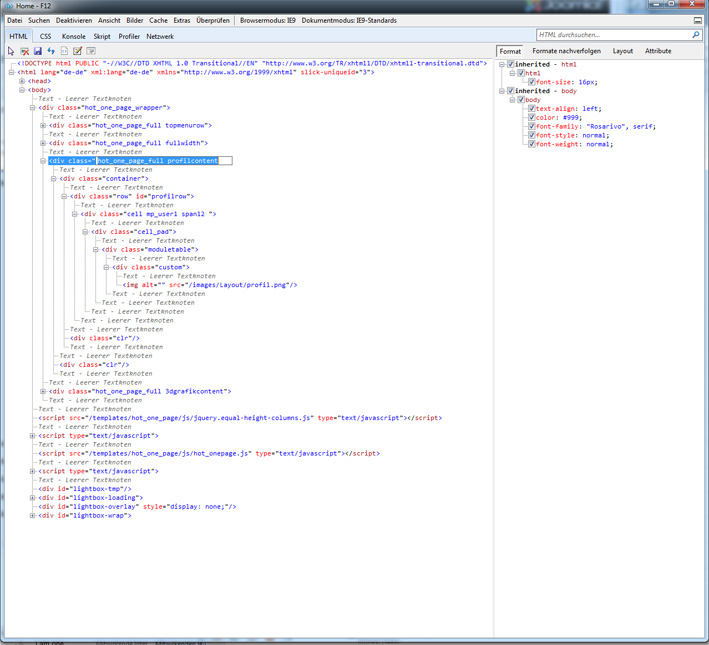Expand the 3dgrafikcontent div node
Image resolution: width=709 pixels, height=645 pixels.
click(43, 392)
